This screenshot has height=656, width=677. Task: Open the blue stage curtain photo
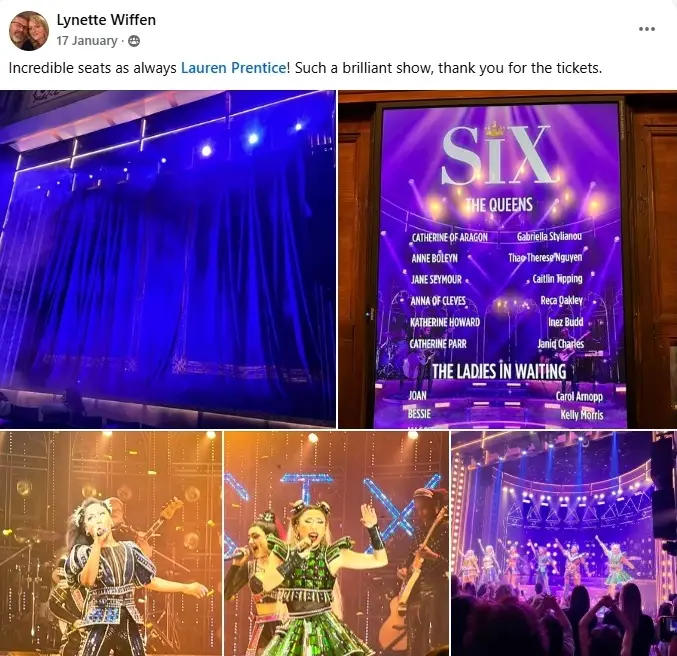click(x=168, y=259)
